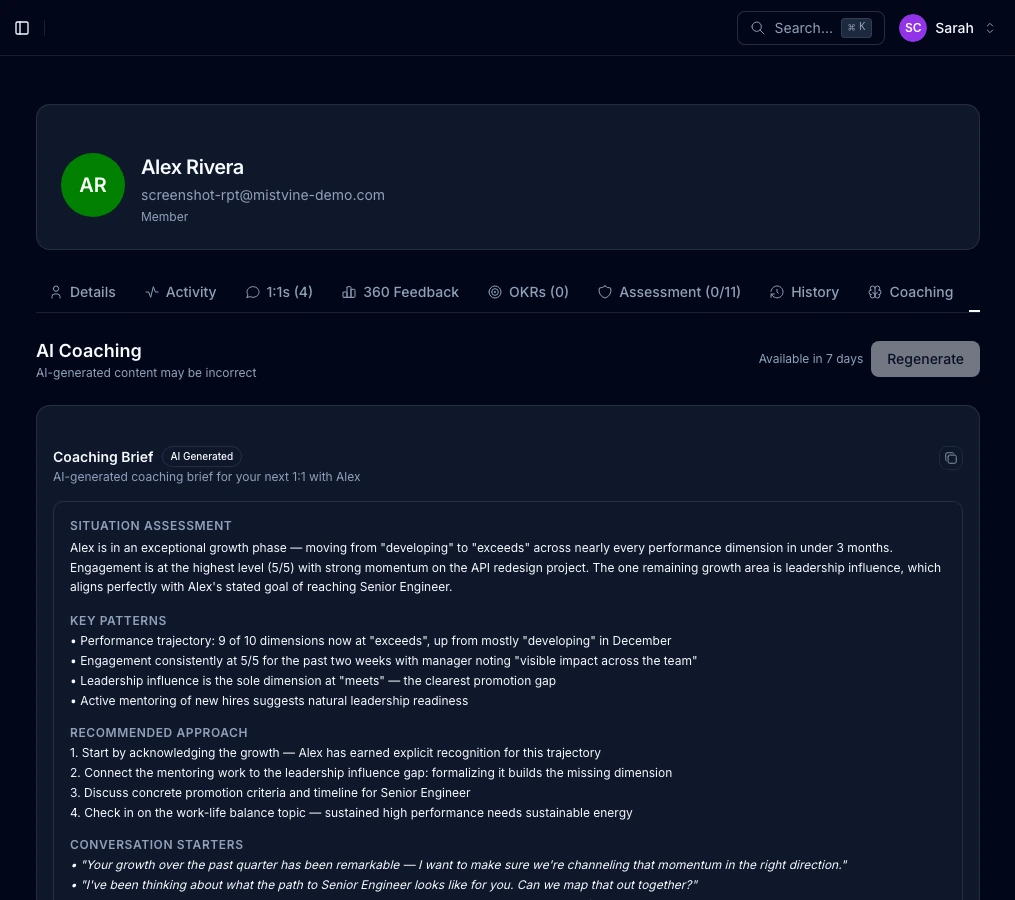The image size is (1015, 900).
Task: Click the screenshot-rpt@mistvine-demo.com email
Action: 263,195
